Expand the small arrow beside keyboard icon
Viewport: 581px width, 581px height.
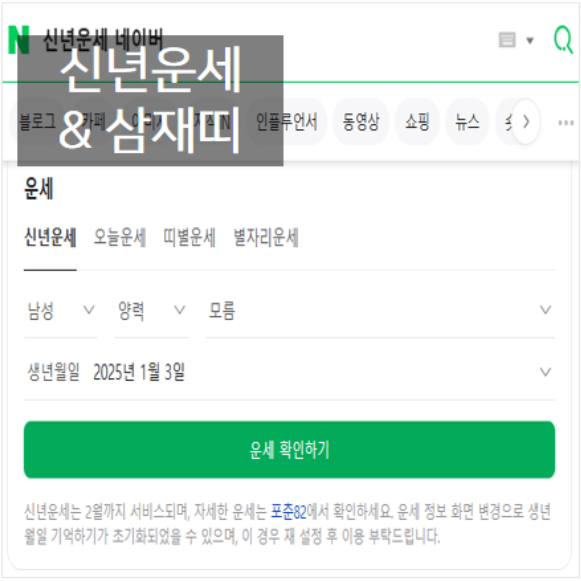click(x=530, y=40)
